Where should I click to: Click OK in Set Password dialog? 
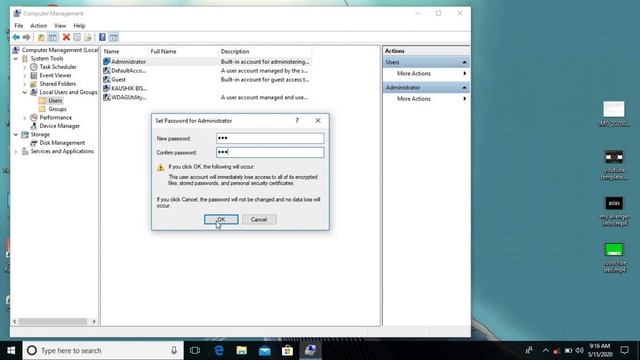pyautogui.click(x=221, y=220)
